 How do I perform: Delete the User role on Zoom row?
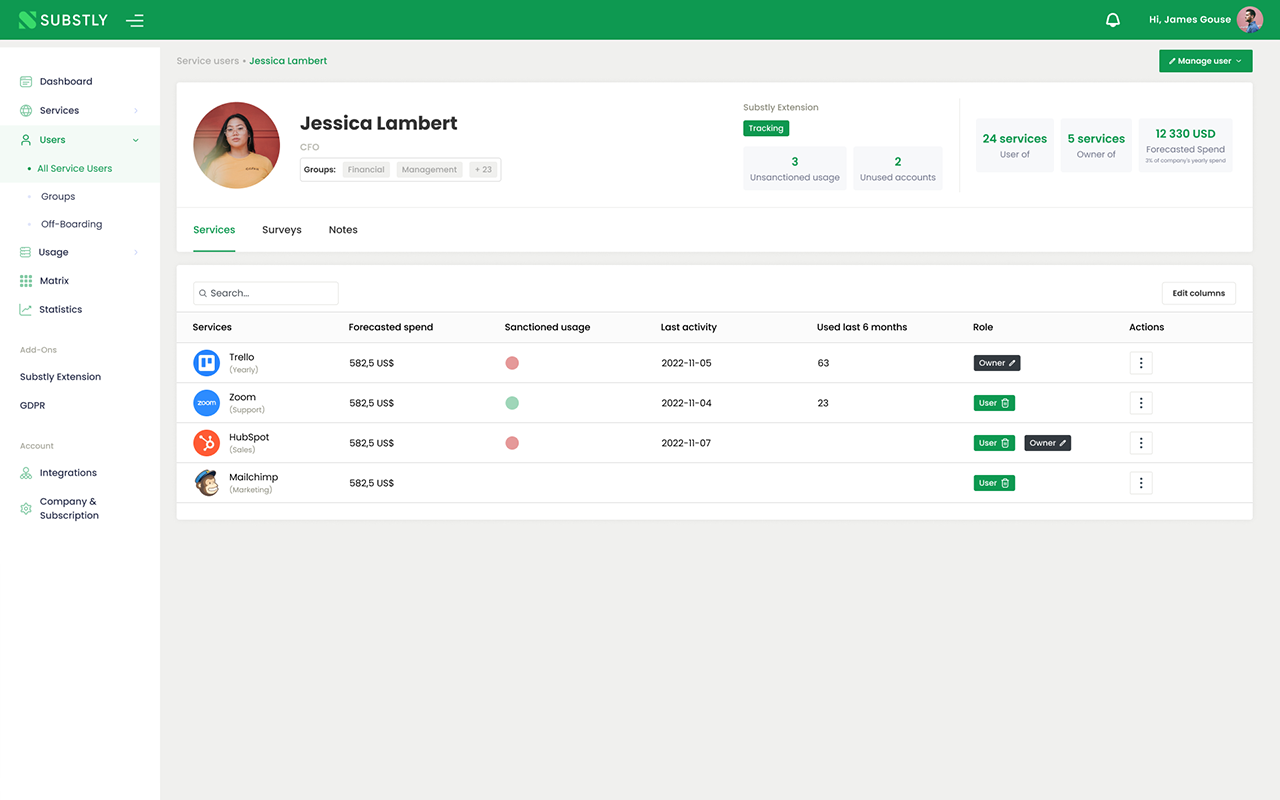click(1006, 403)
